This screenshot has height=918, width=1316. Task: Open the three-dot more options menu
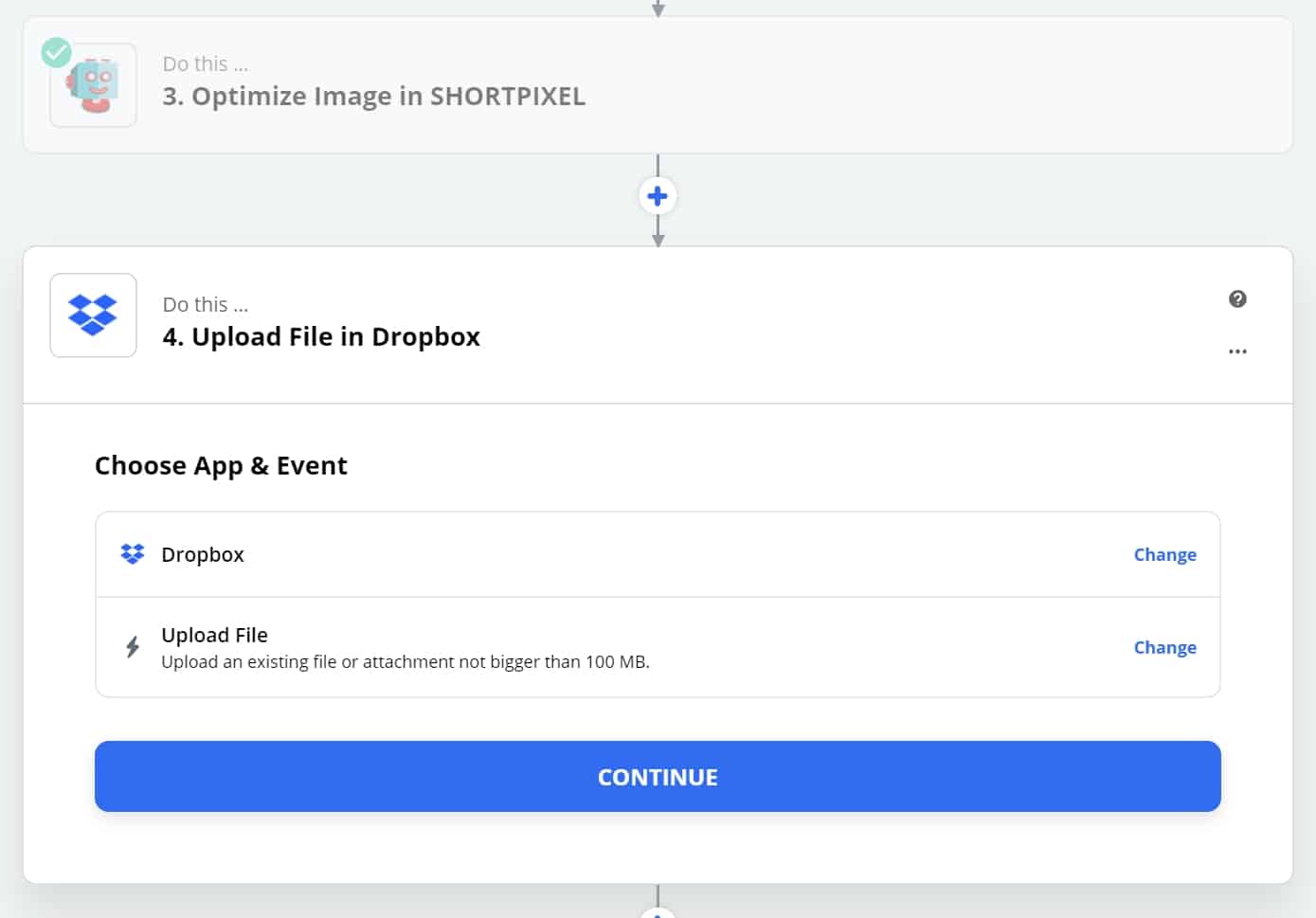pyautogui.click(x=1237, y=351)
